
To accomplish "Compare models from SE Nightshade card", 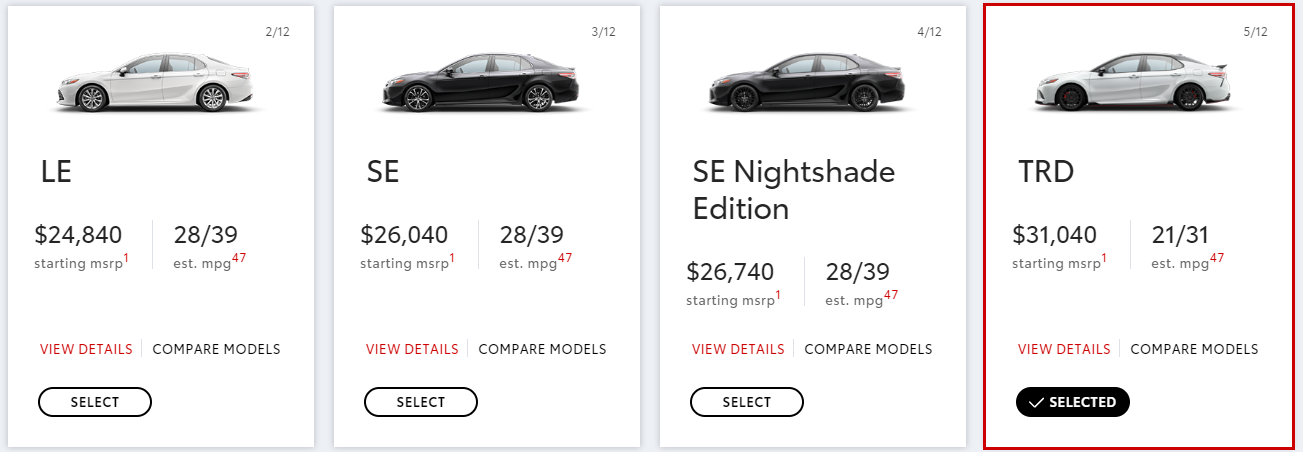I will (868, 349).
